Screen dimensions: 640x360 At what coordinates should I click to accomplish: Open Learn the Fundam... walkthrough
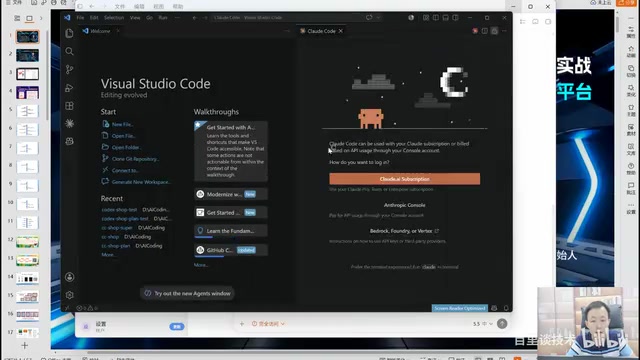point(231,231)
